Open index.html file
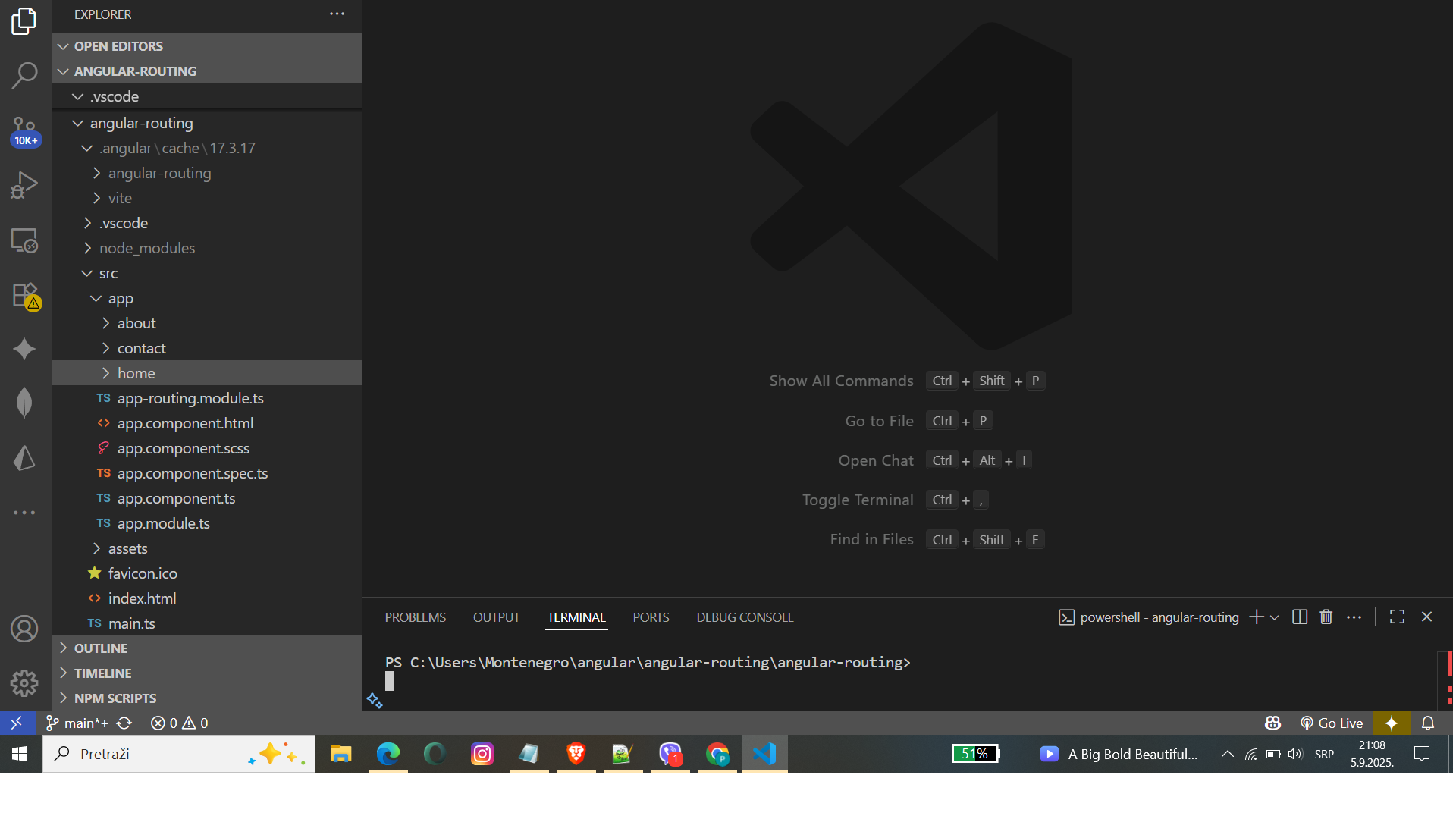Image resolution: width=1456 pixels, height=819 pixels. pyautogui.click(x=207, y=598)
